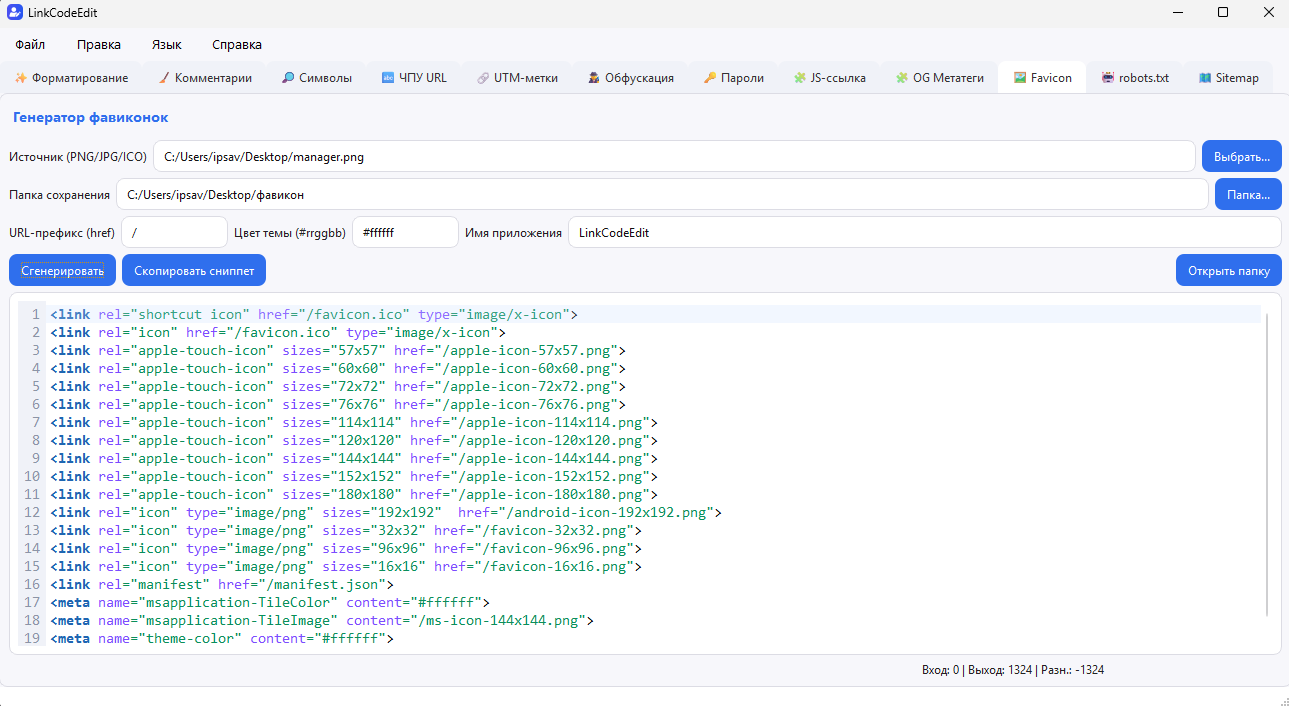1289x706 pixels.
Task: Click the apple-icon-114x114.png line
Action: pyautogui.click(x=354, y=422)
